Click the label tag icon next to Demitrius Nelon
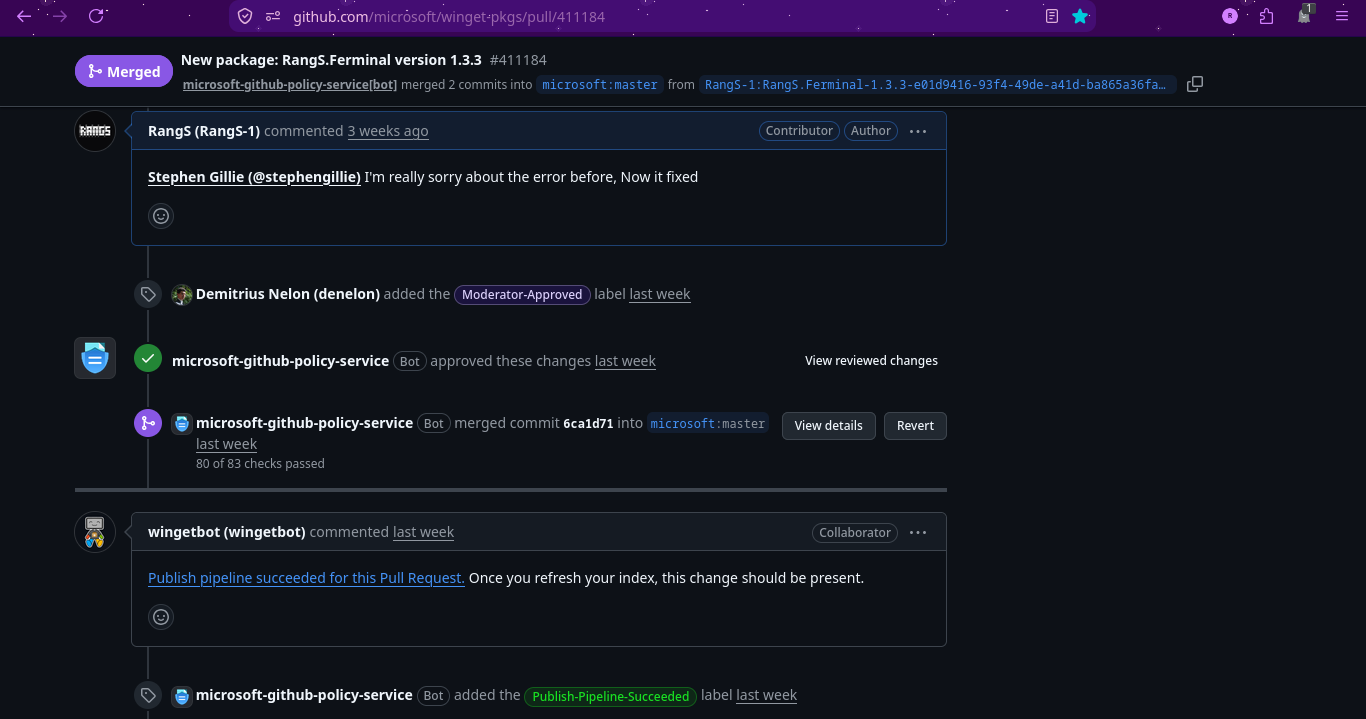The image size is (1366, 719). (x=148, y=294)
